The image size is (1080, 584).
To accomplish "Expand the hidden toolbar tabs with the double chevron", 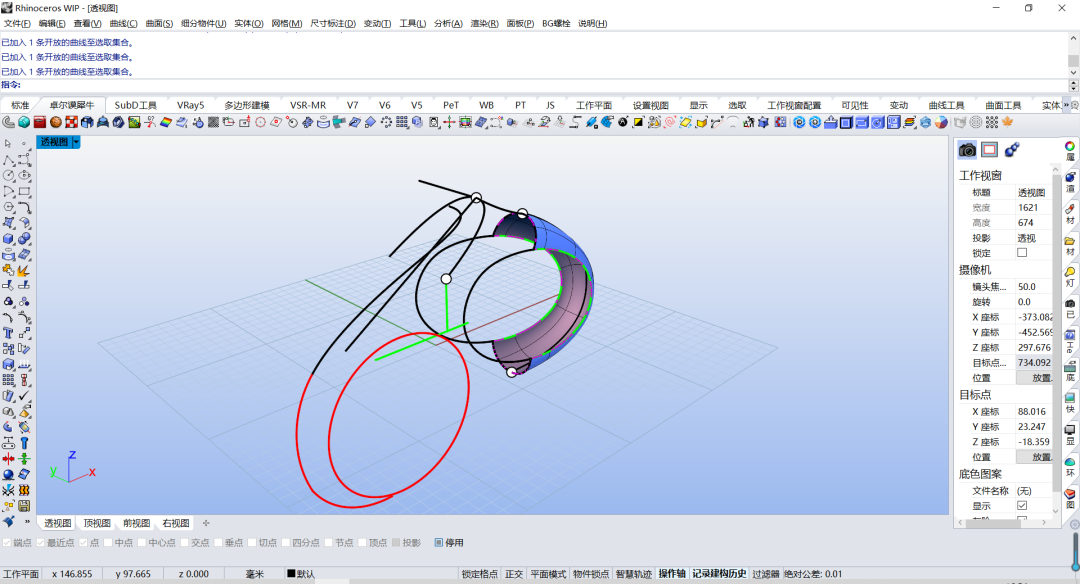I will (1067, 105).
